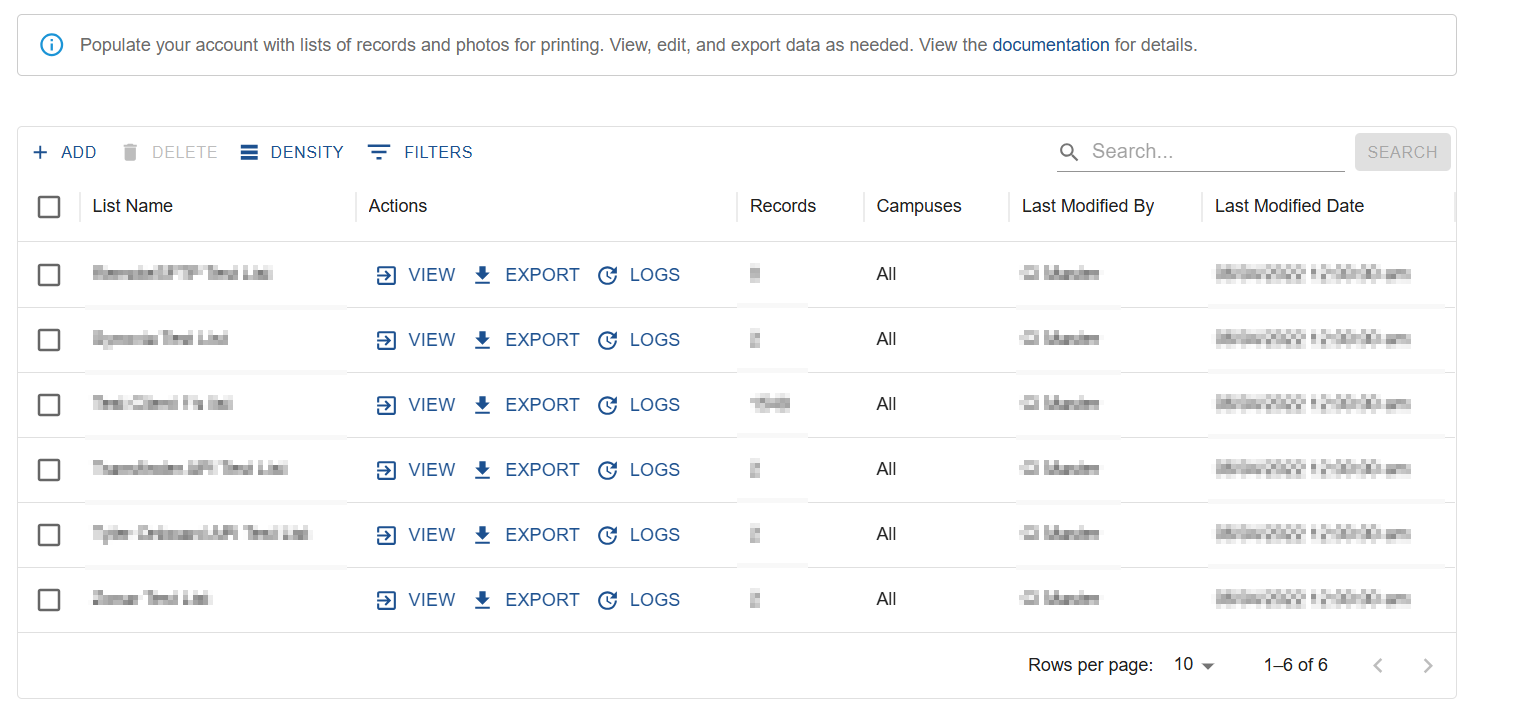Screen dimensions: 1516x709
Task: Click the info icon in the banner
Action: 52,45
